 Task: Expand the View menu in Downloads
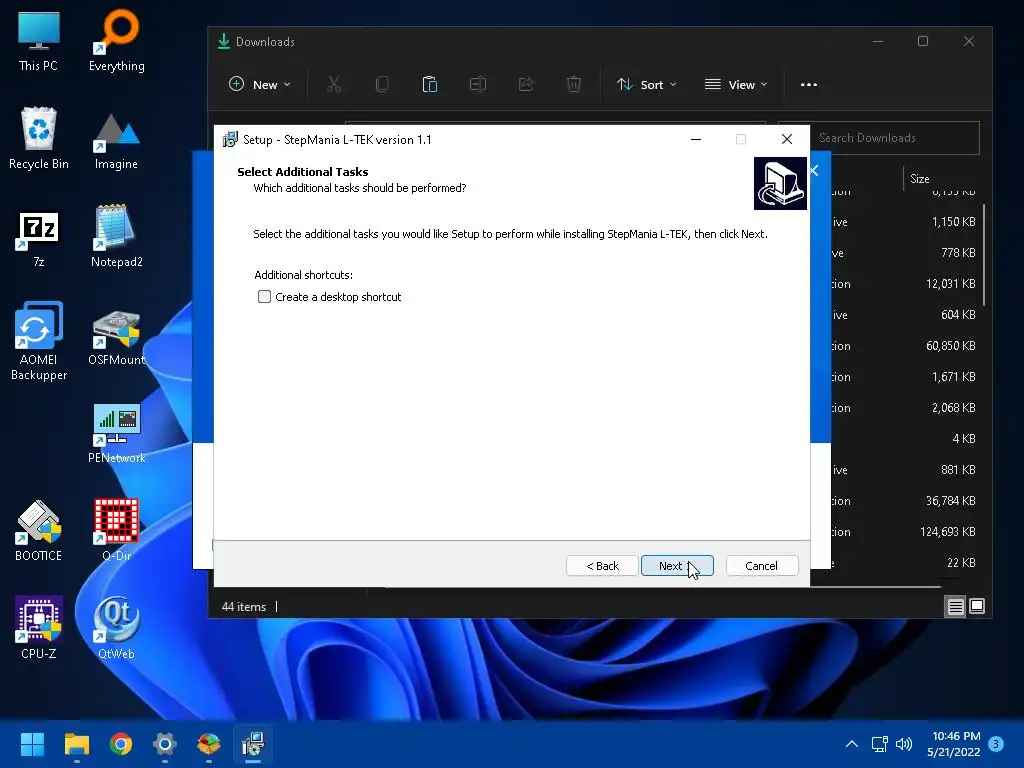(735, 84)
